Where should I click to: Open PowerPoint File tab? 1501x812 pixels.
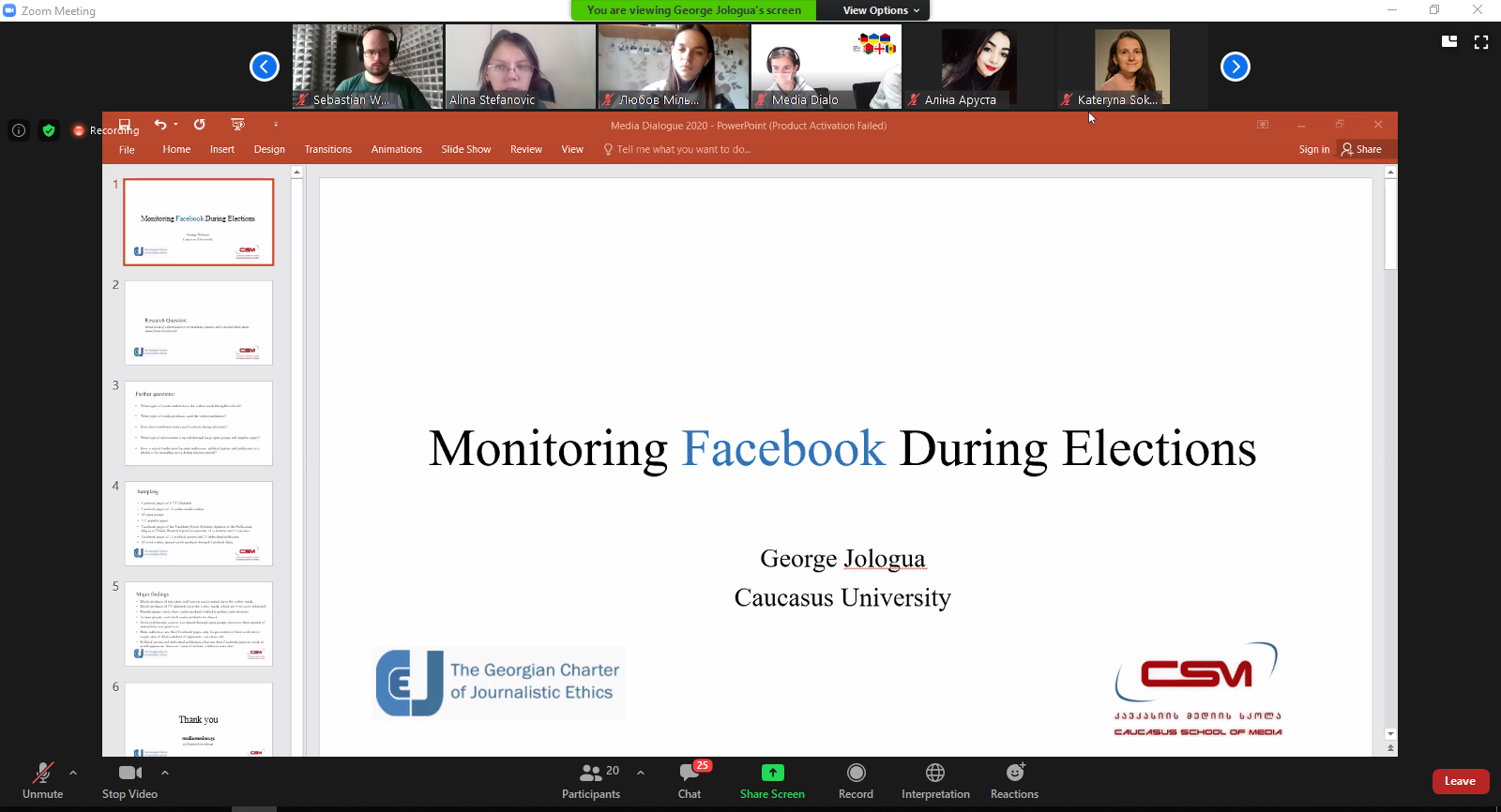[x=127, y=150]
